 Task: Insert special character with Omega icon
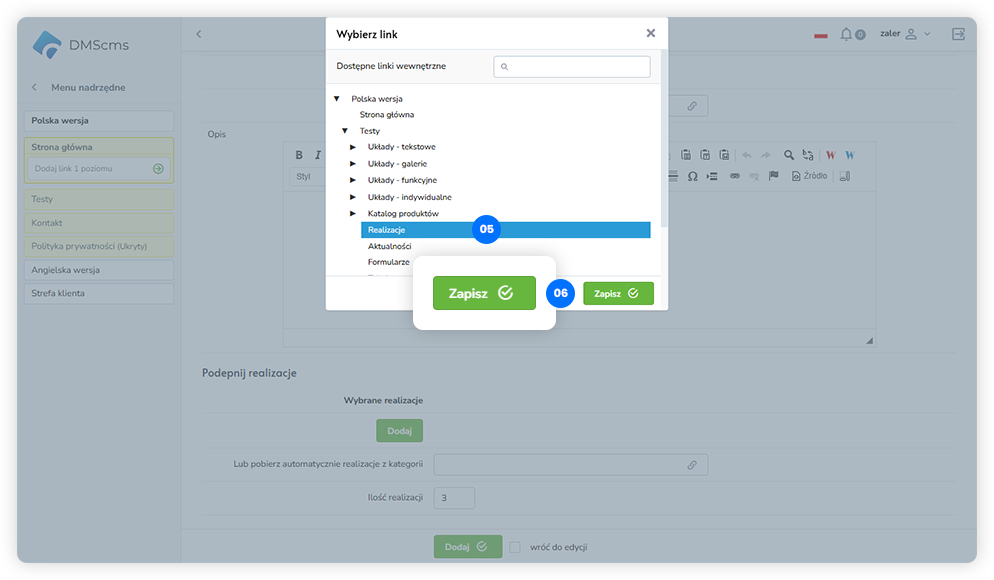coord(692,176)
